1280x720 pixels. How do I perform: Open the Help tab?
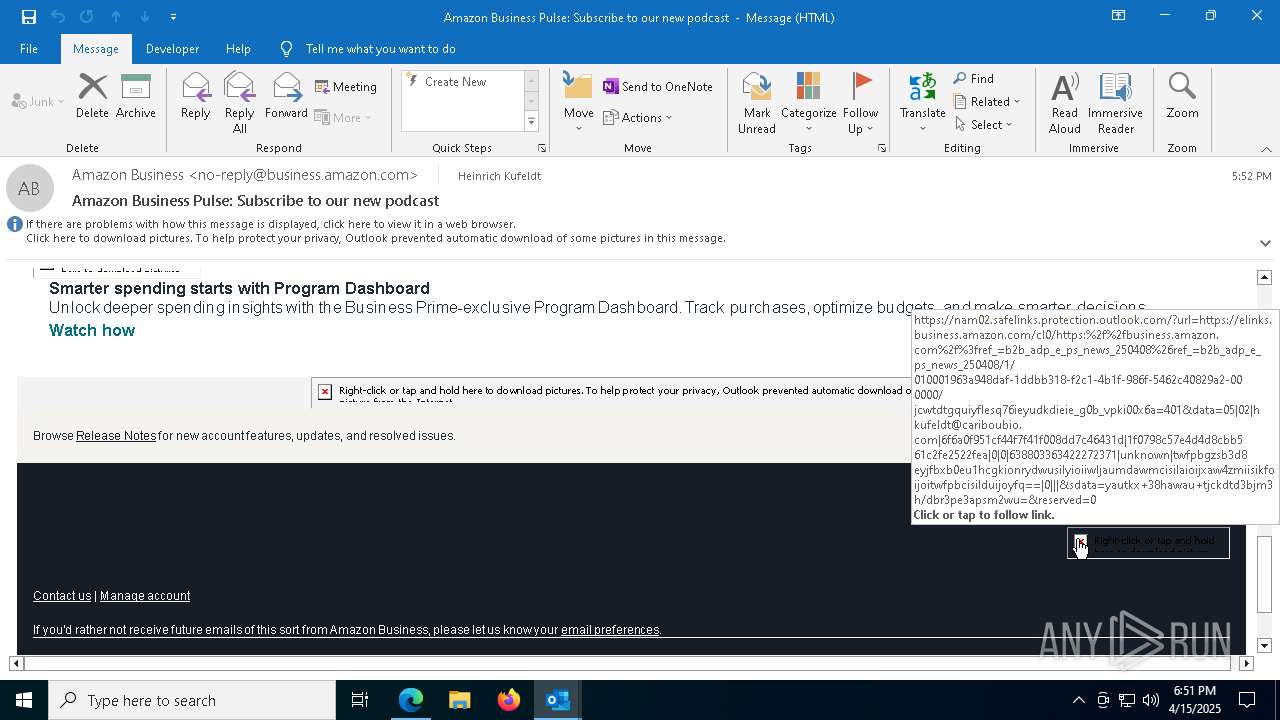[x=238, y=49]
